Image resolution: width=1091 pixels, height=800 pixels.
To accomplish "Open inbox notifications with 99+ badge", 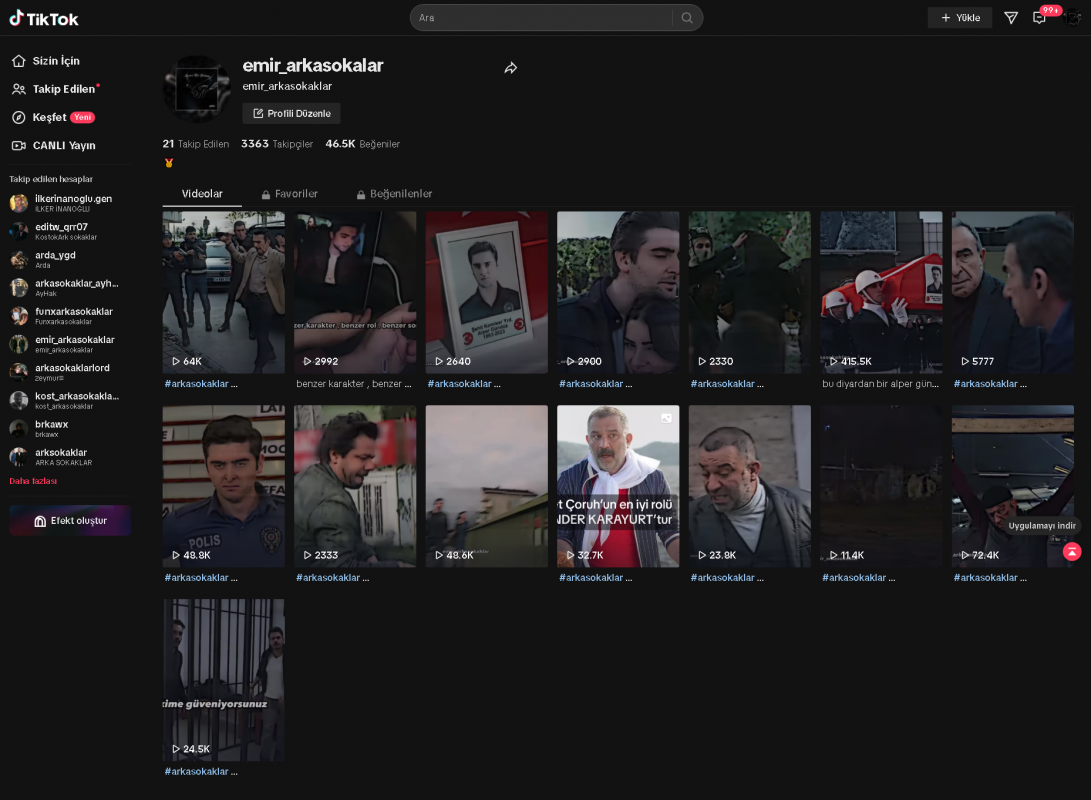I will point(1040,18).
